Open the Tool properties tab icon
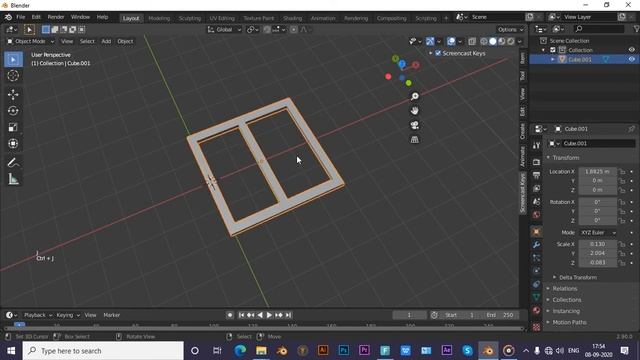The width and height of the screenshot is (640, 360). pyautogui.click(x=536, y=146)
